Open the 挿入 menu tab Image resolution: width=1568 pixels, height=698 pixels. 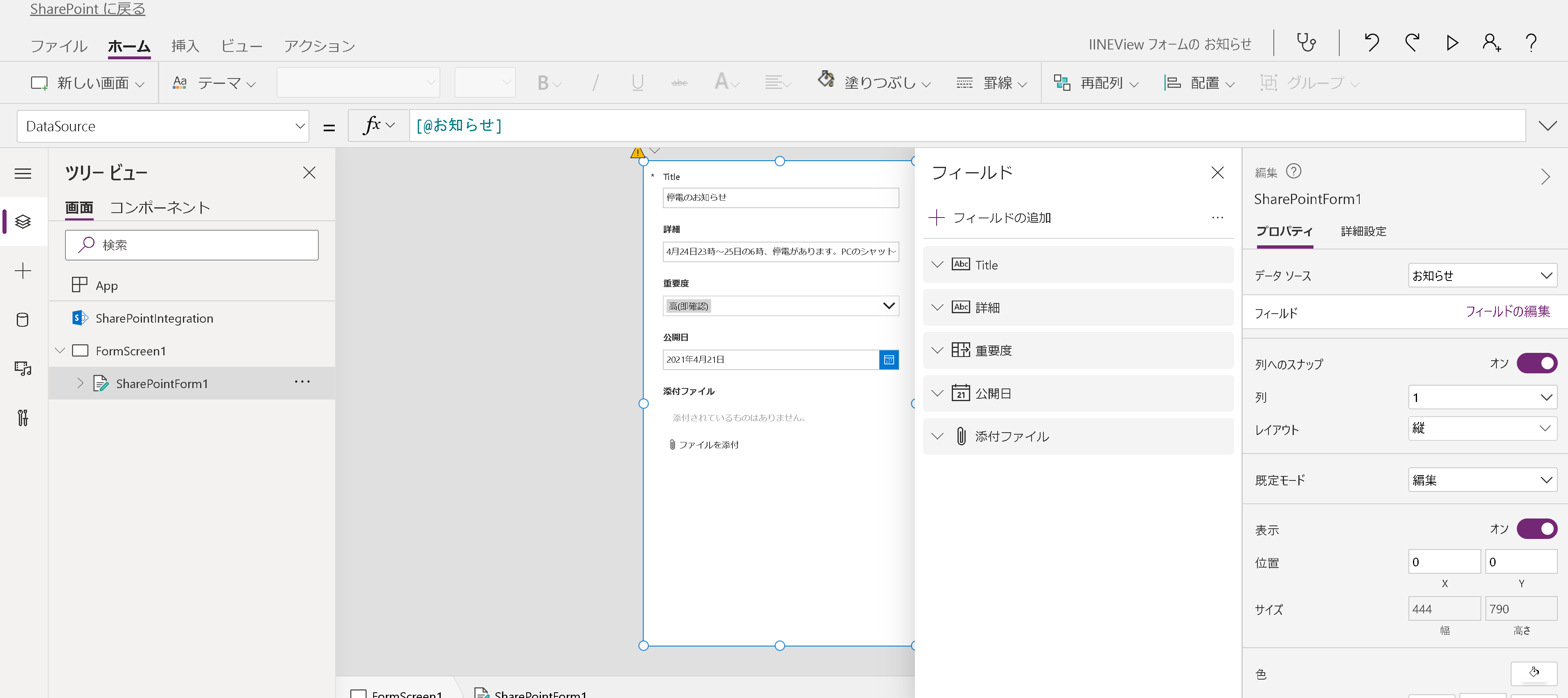pos(185,46)
